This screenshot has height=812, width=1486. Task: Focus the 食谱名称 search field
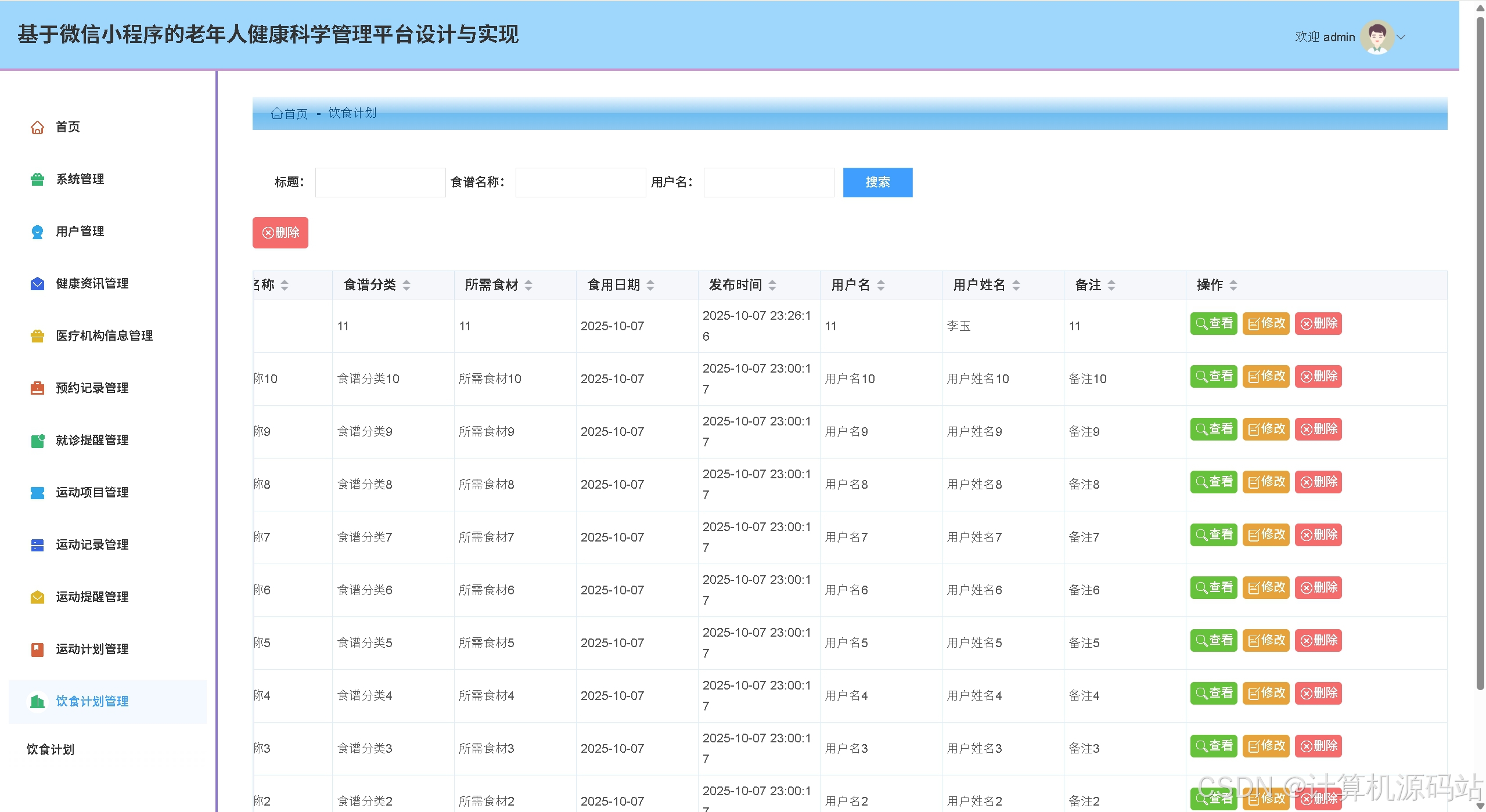[x=581, y=182]
